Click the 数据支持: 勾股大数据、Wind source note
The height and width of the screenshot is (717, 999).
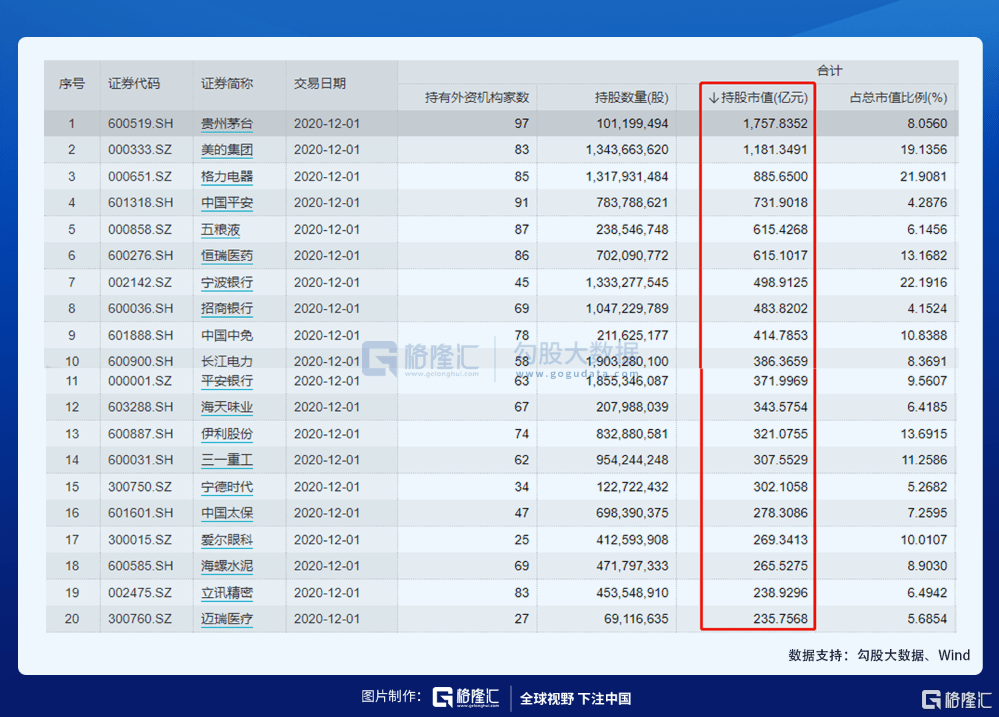(x=879, y=655)
